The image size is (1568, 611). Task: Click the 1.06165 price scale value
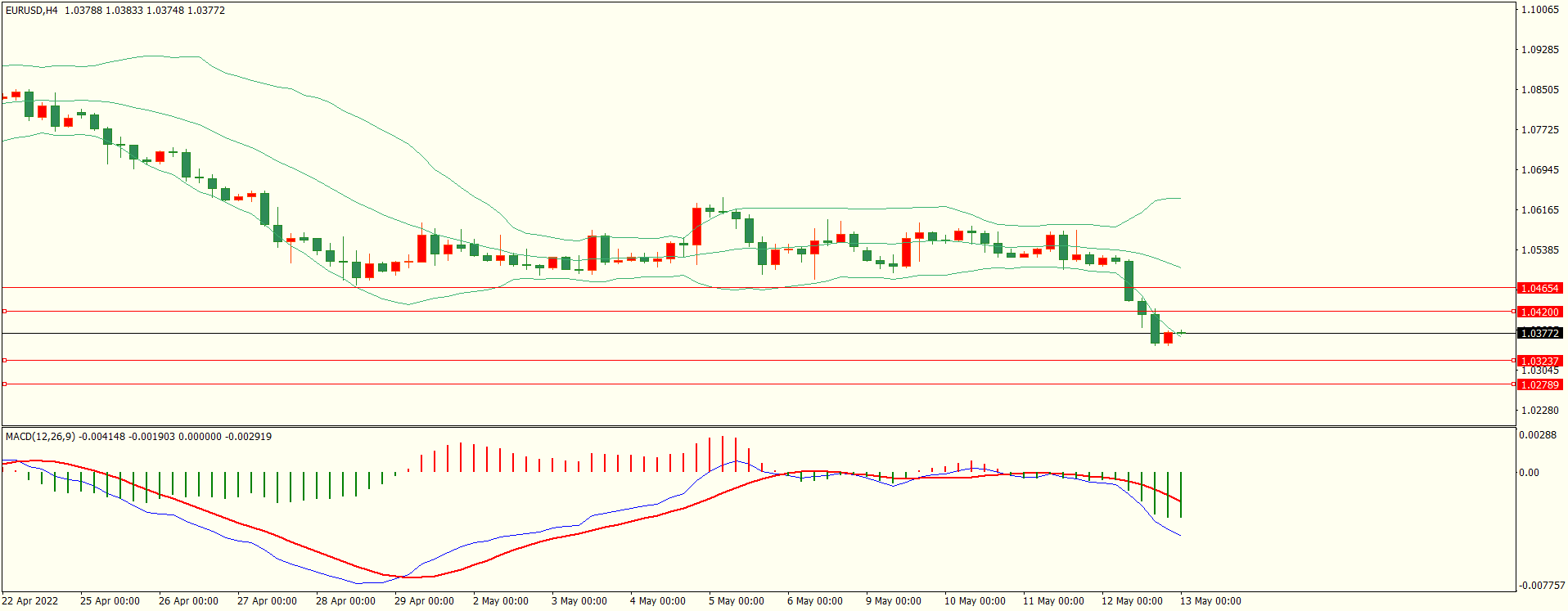1539,210
